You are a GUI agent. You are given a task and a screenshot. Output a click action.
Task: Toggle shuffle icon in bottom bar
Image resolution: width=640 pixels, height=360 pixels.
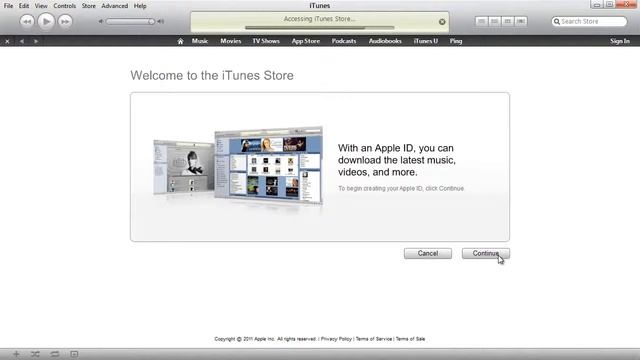[x=35, y=354]
